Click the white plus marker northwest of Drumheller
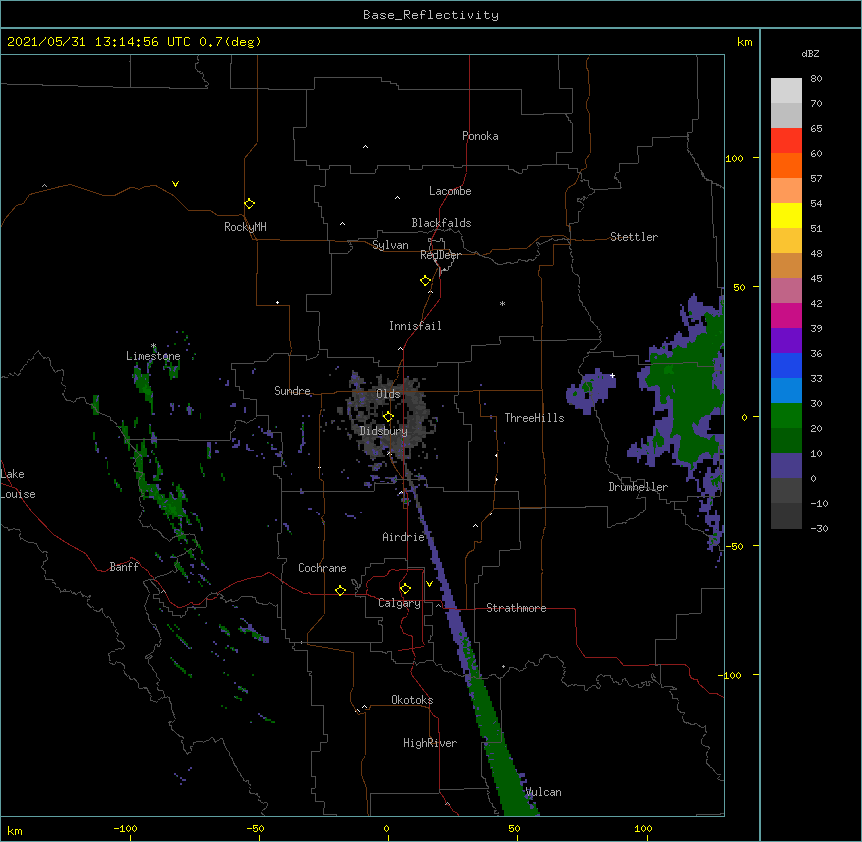The height and width of the screenshot is (842, 862). pyautogui.click(x=612, y=376)
